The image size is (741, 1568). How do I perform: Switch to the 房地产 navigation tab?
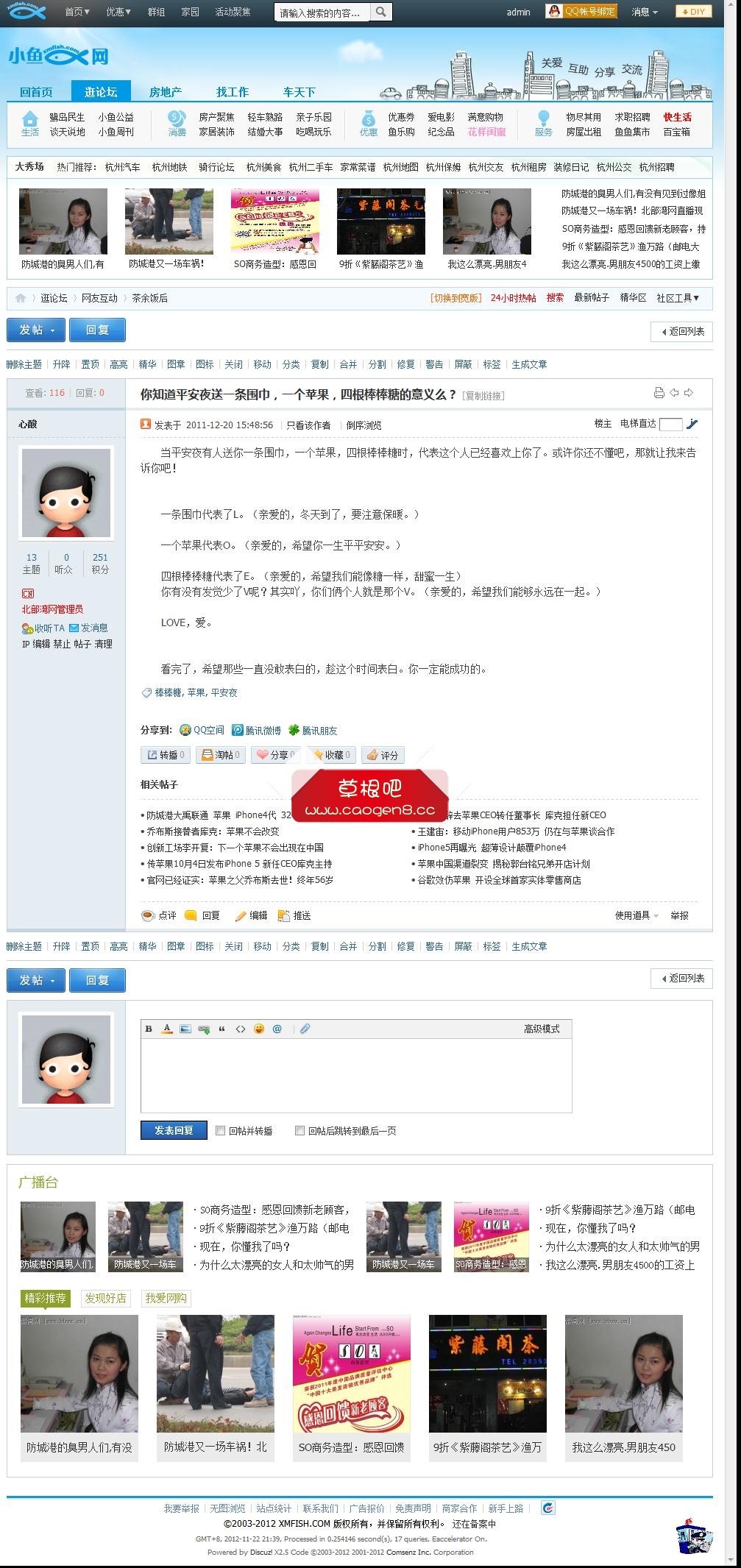166,92
